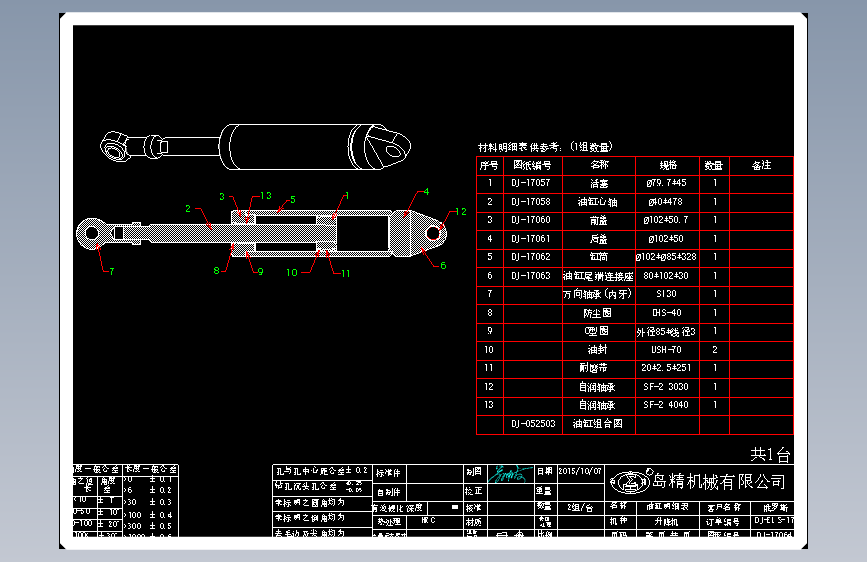This screenshot has height=562, width=867.
Task: Click the company logo in title block
Action: (x=630, y=482)
